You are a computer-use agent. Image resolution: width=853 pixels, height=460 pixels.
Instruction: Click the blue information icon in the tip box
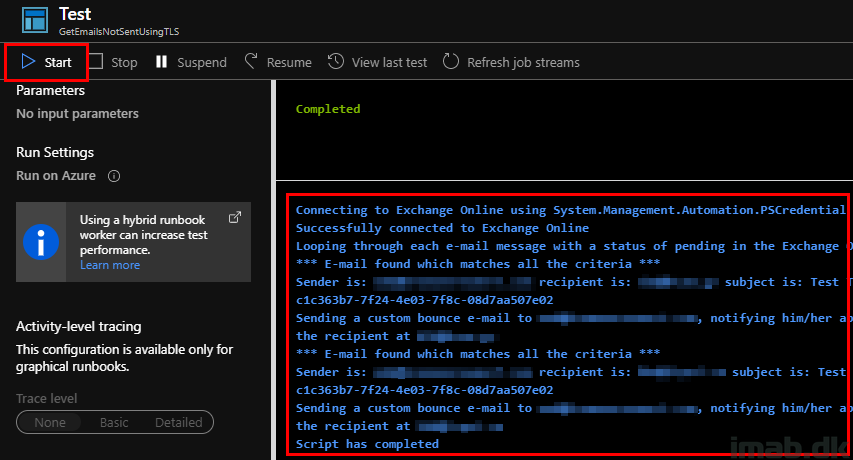point(41,242)
